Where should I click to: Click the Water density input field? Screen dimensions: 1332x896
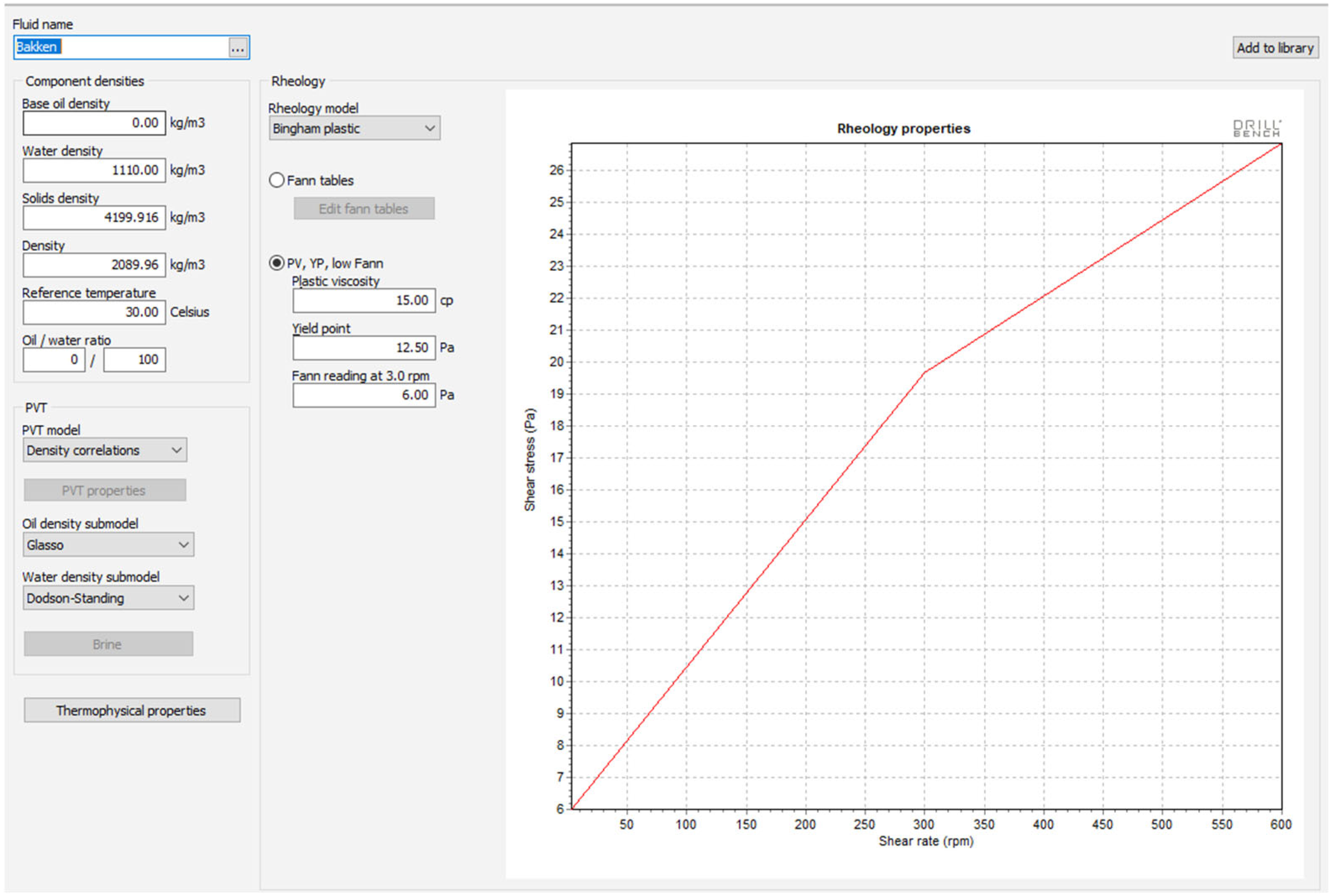click(x=94, y=170)
